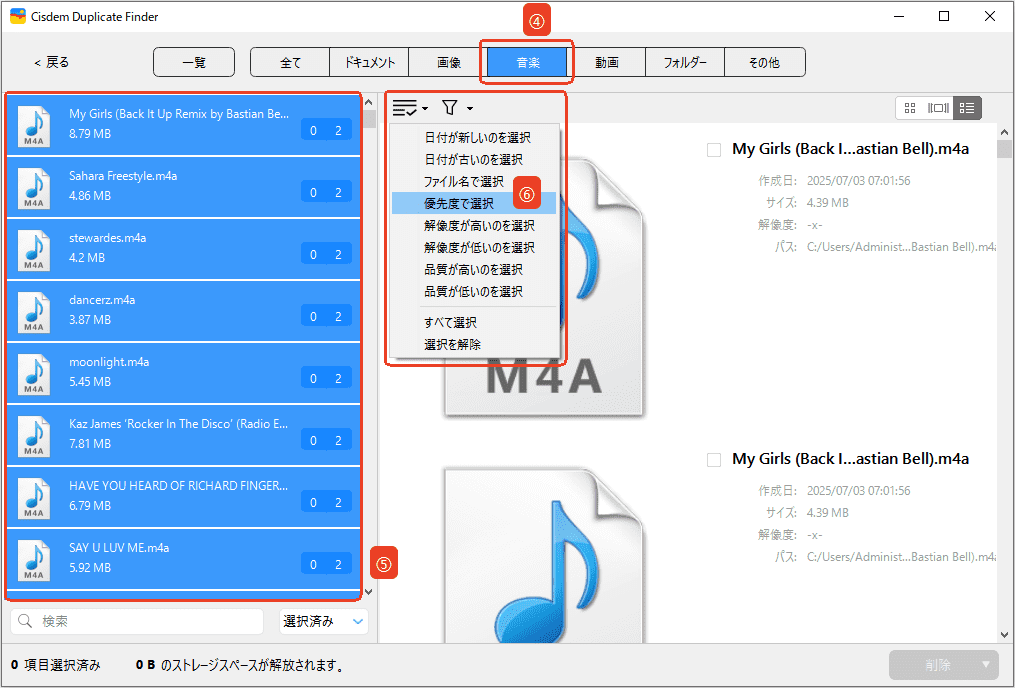The width and height of the screenshot is (1015, 688).
Task: Check the second My Girls file checkbox
Action: pos(714,460)
